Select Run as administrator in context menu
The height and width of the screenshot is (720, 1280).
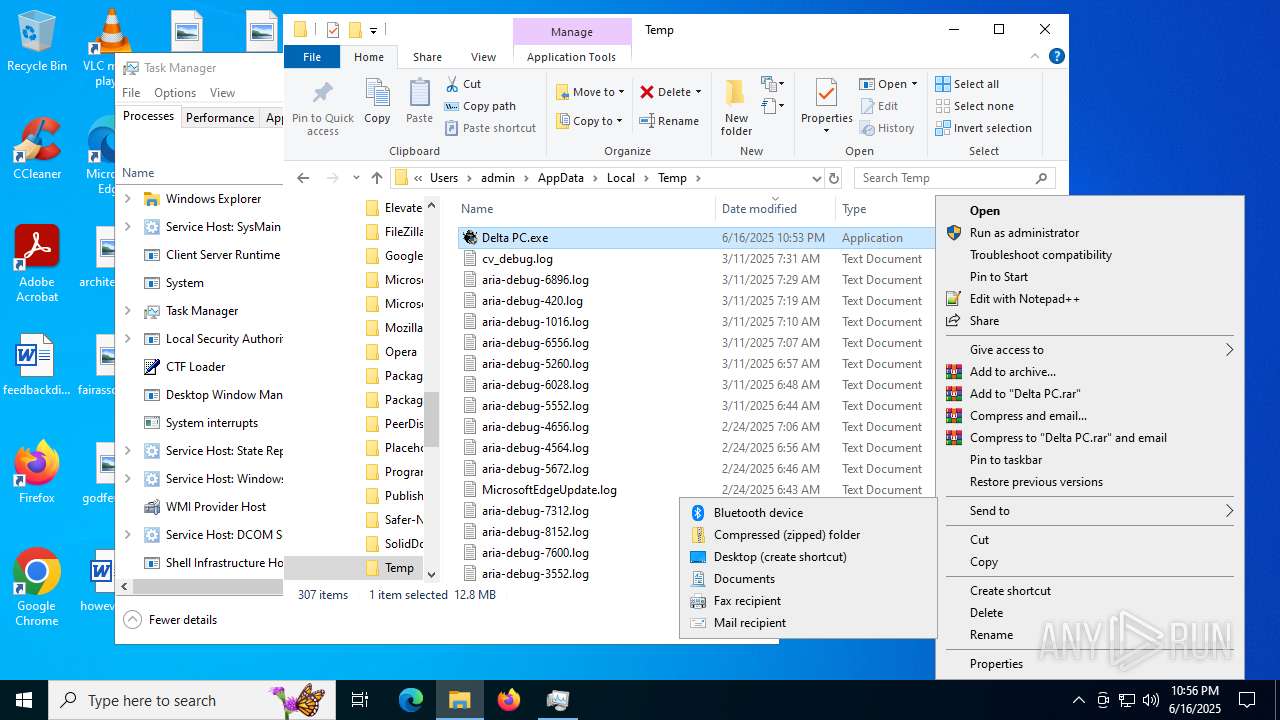1090,233
